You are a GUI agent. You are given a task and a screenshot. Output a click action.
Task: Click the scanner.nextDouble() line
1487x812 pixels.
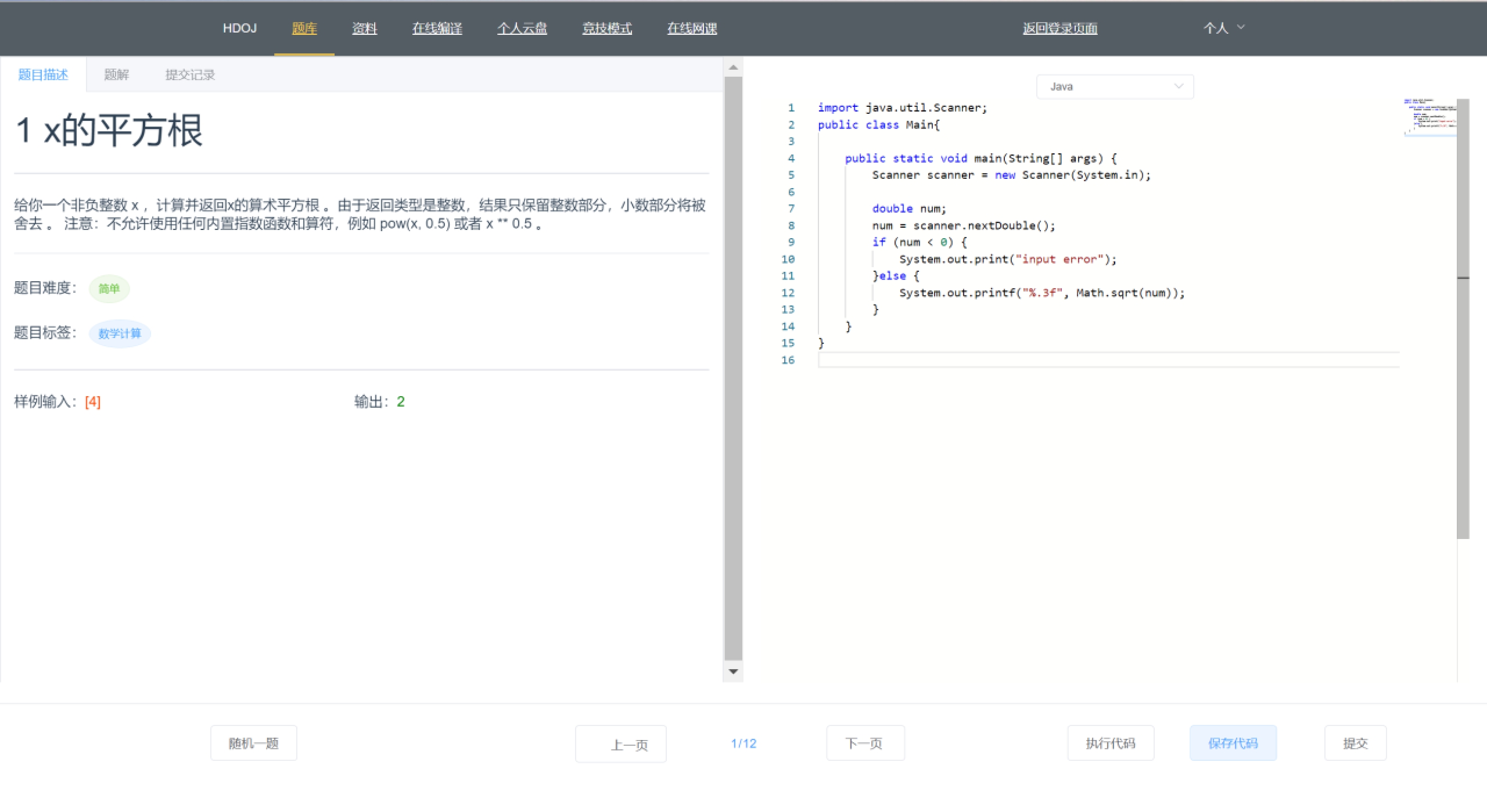coord(964,225)
